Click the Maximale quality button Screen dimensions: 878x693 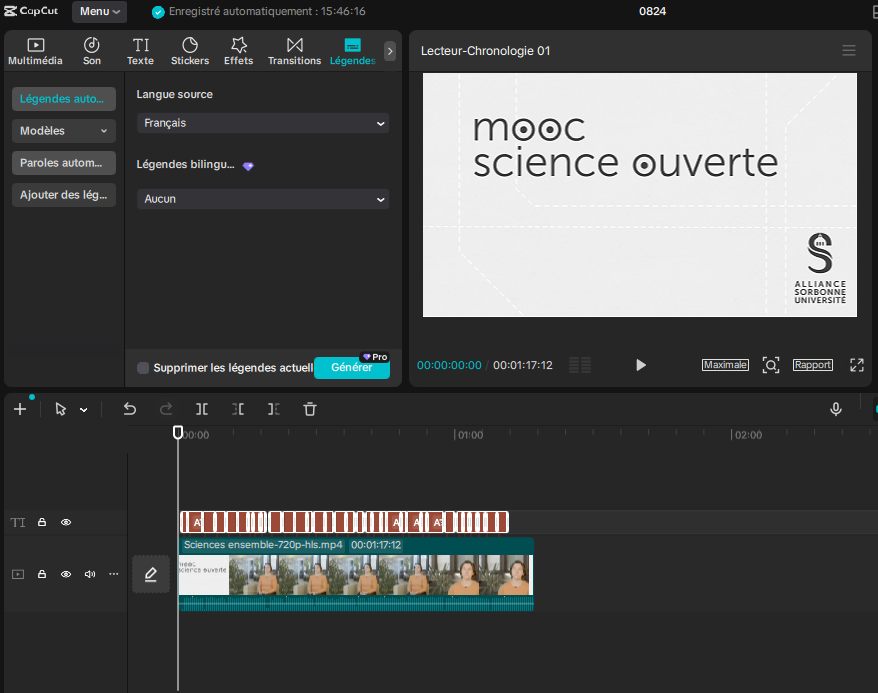click(725, 365)
